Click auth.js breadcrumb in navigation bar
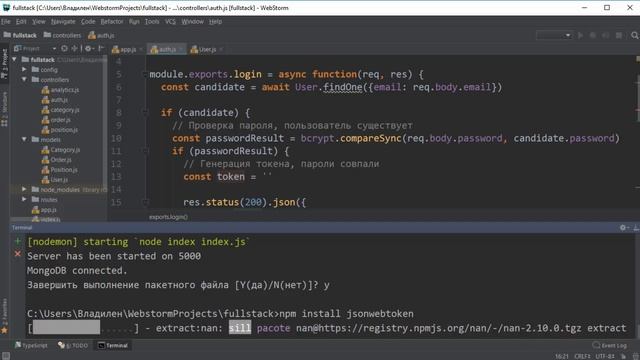Viewport: 640px width, 360px height. [101, 36]
